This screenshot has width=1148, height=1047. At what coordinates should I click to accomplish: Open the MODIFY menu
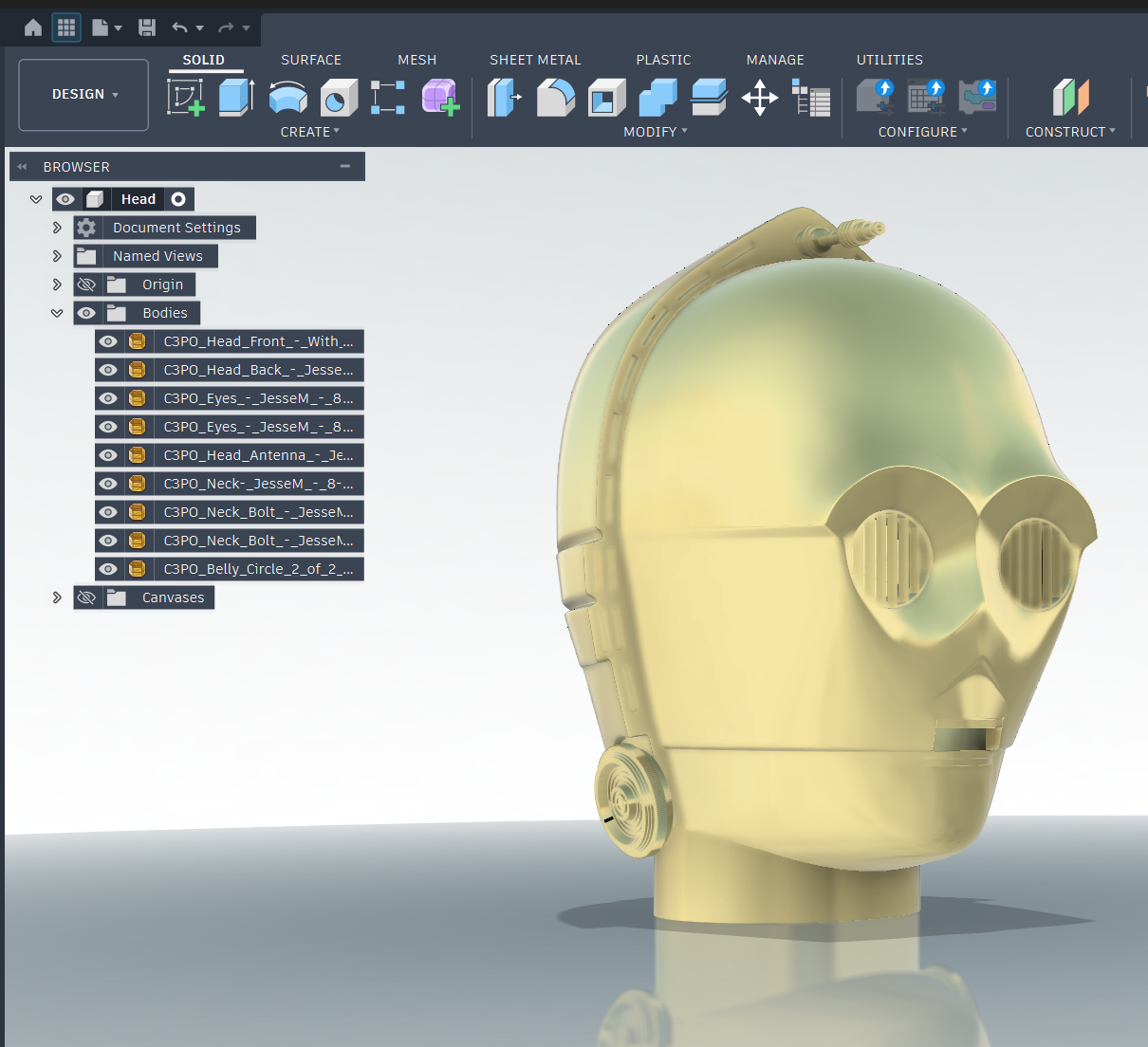tap(655, 132)
